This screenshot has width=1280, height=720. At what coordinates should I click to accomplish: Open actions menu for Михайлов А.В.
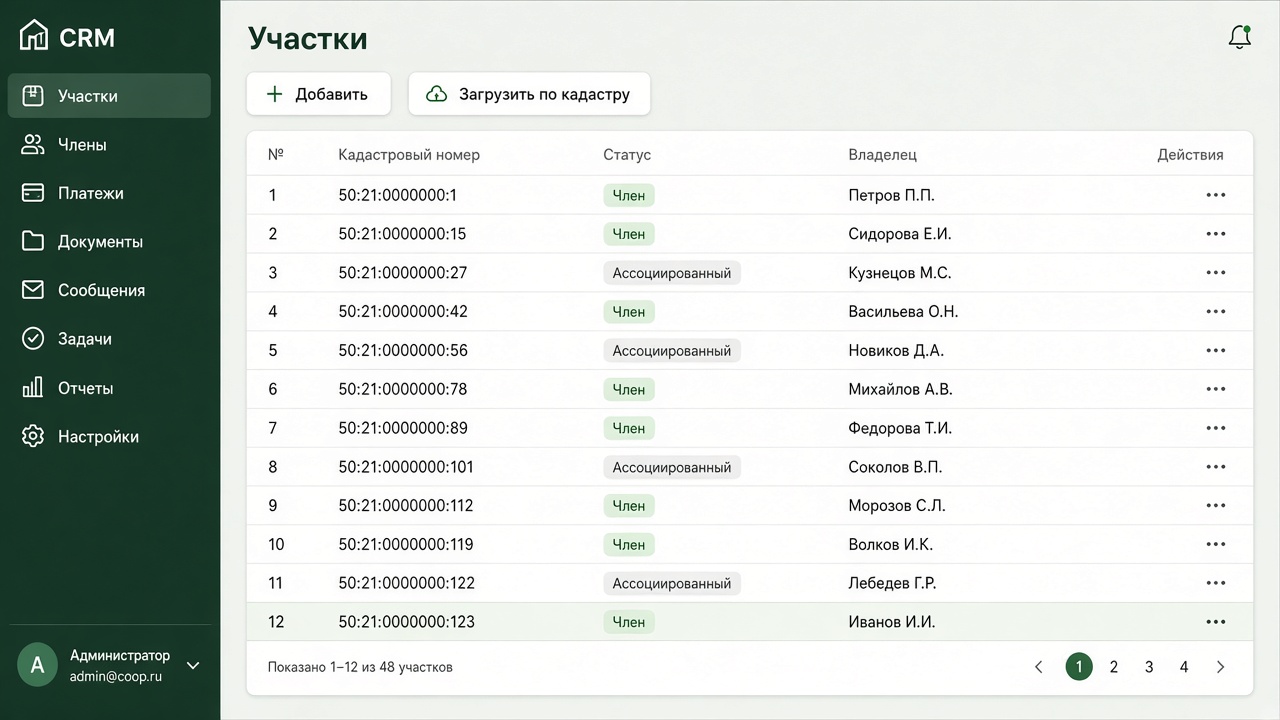[x=1216, y=389]
